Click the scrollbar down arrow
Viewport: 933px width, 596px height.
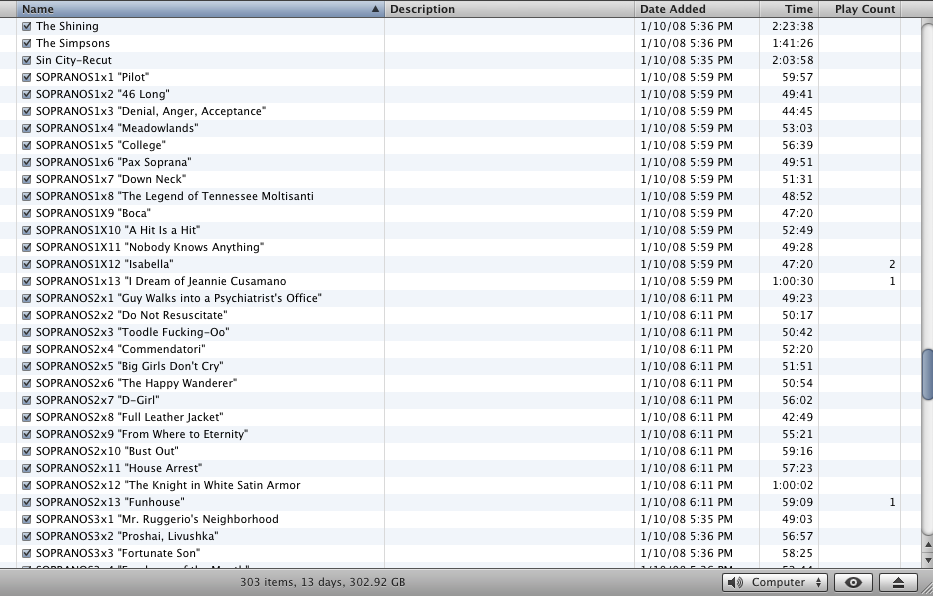(927, 560)
